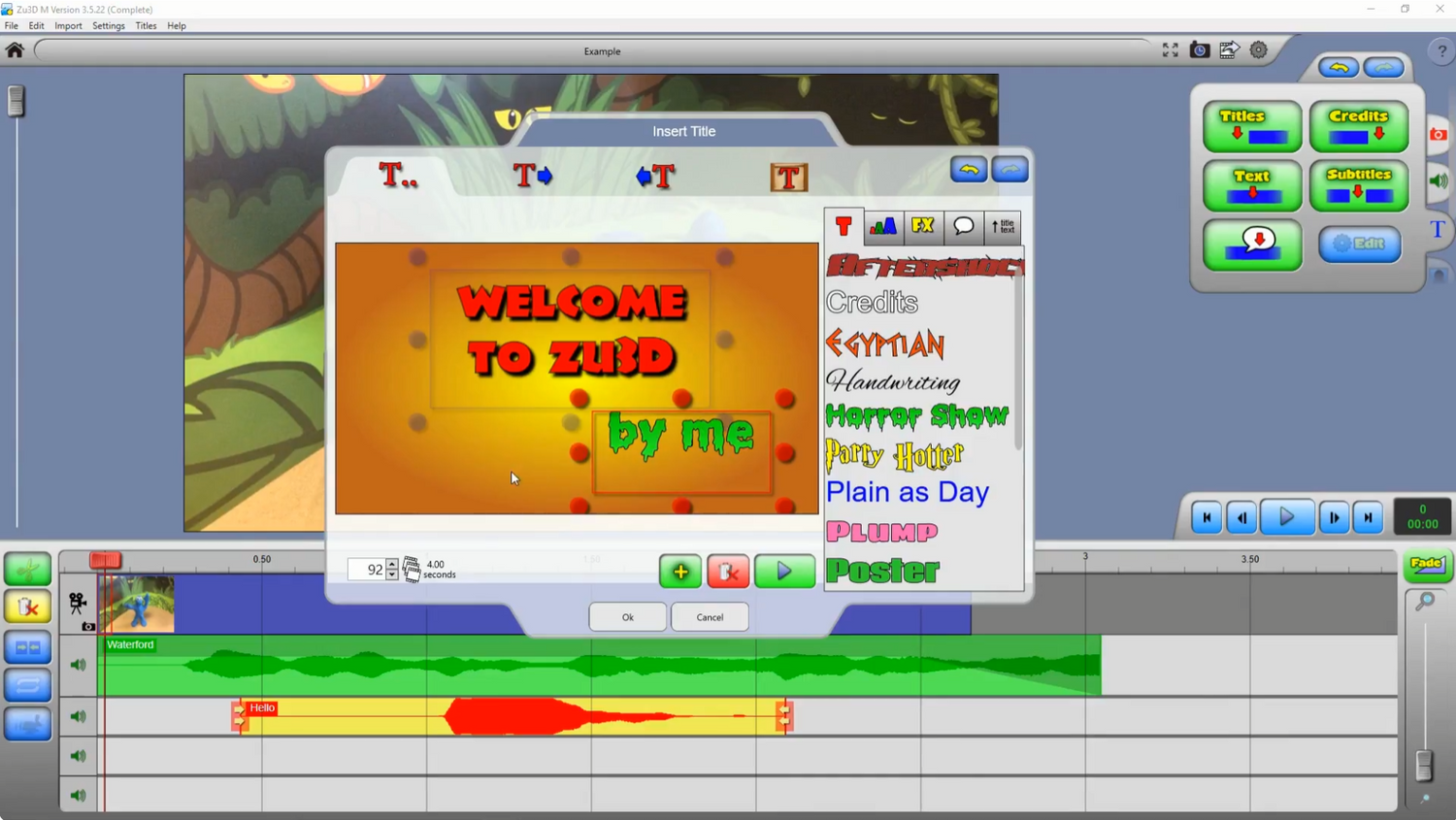The height and width of the screenshot is (820, 1456).
Task: Open the Titles menu in the menu bar
Action: [146, 26]
